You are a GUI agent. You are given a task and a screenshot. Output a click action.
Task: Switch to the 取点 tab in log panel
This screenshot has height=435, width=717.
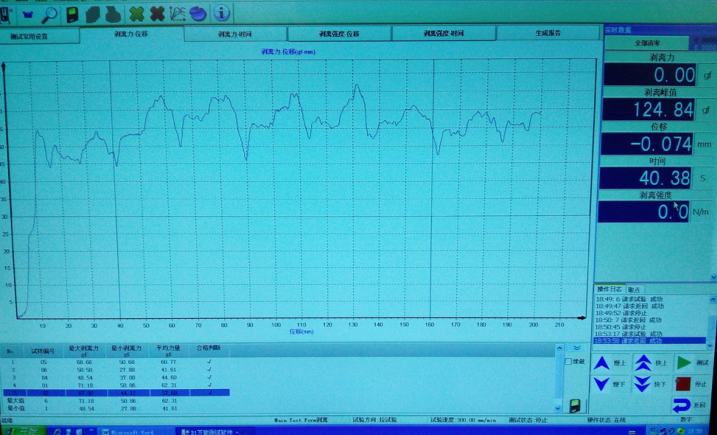tap(634, 289)
